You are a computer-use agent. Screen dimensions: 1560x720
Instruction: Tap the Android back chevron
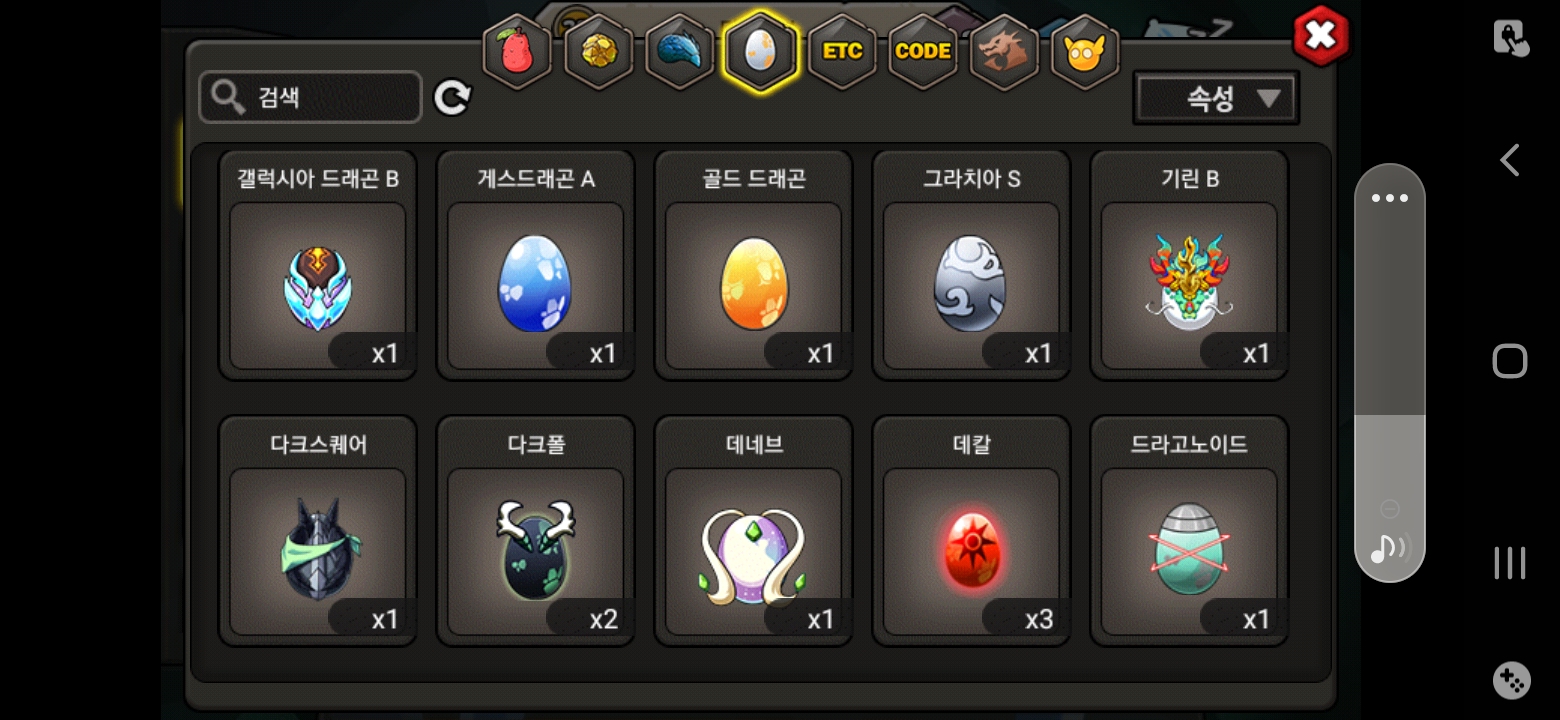point(1509,160)
